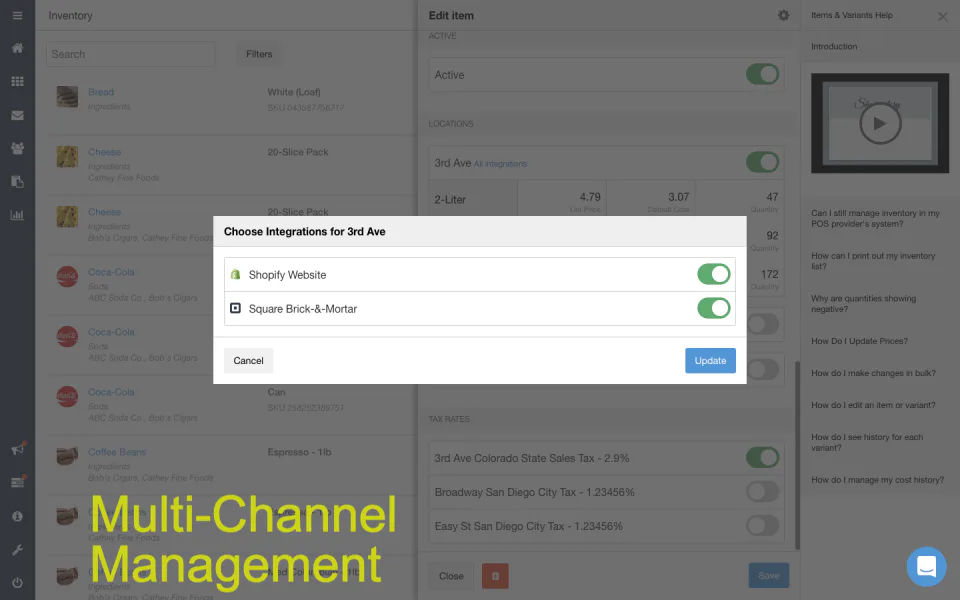Open help: see history for each variant

(x=867, y=442)
